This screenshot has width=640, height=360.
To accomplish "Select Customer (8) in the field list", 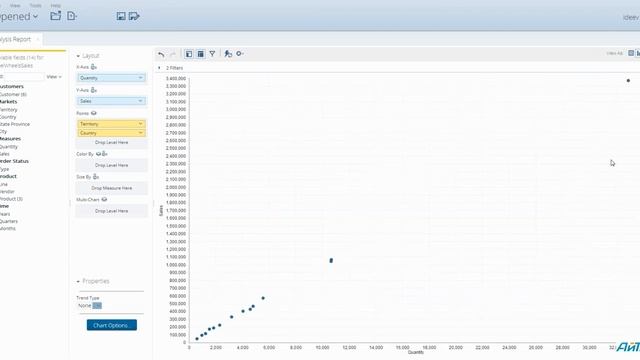I will coord(13,94).
